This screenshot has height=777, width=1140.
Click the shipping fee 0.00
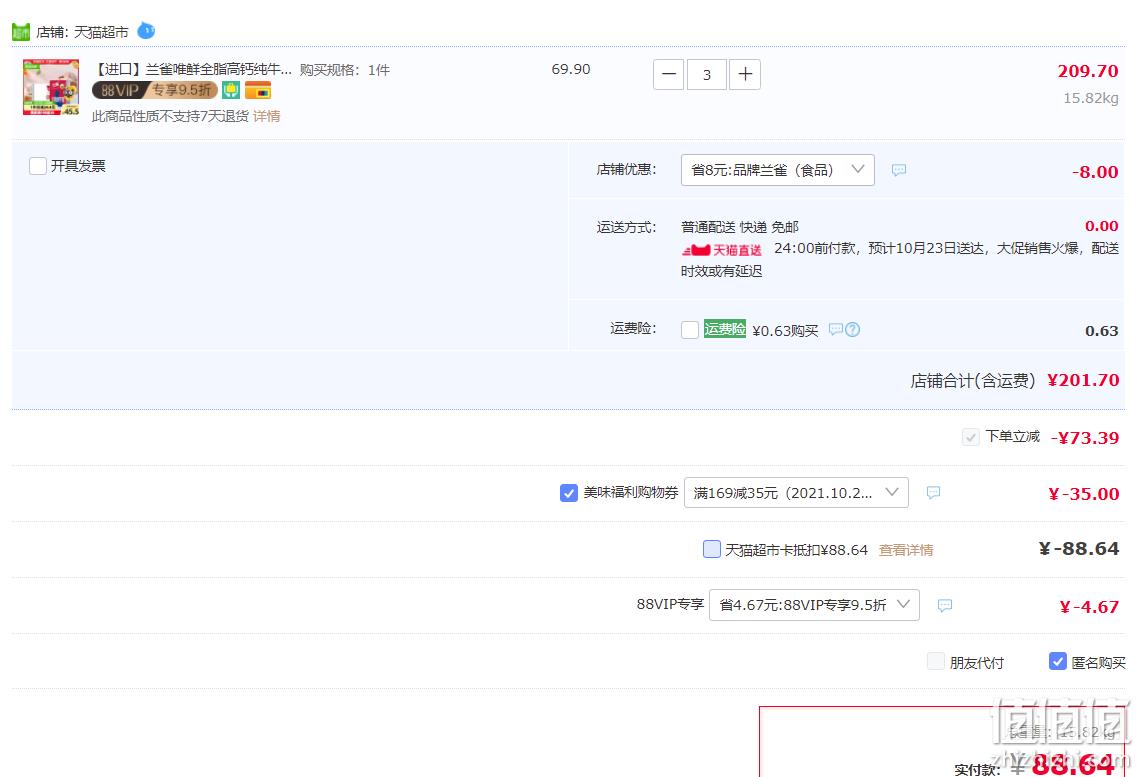[1101, 226]
